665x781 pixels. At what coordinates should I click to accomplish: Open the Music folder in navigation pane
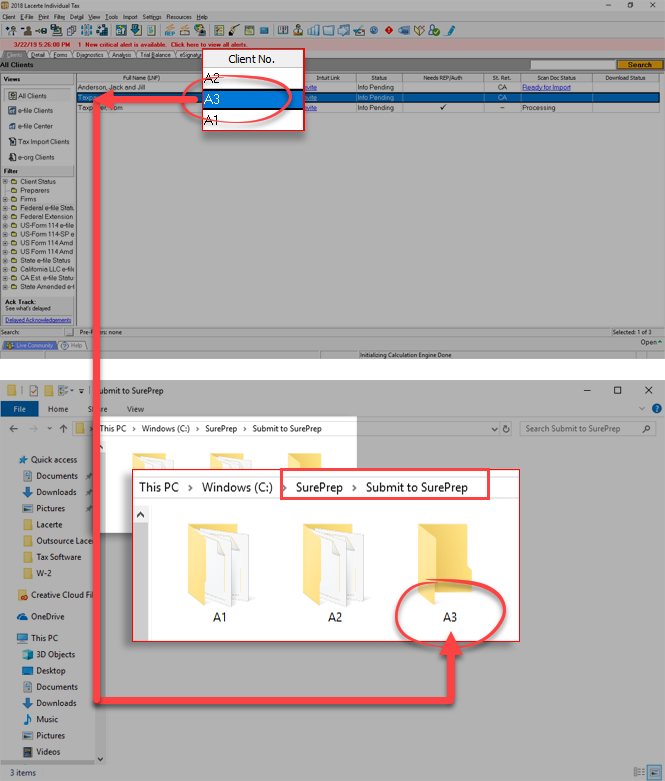pos(41,719)
